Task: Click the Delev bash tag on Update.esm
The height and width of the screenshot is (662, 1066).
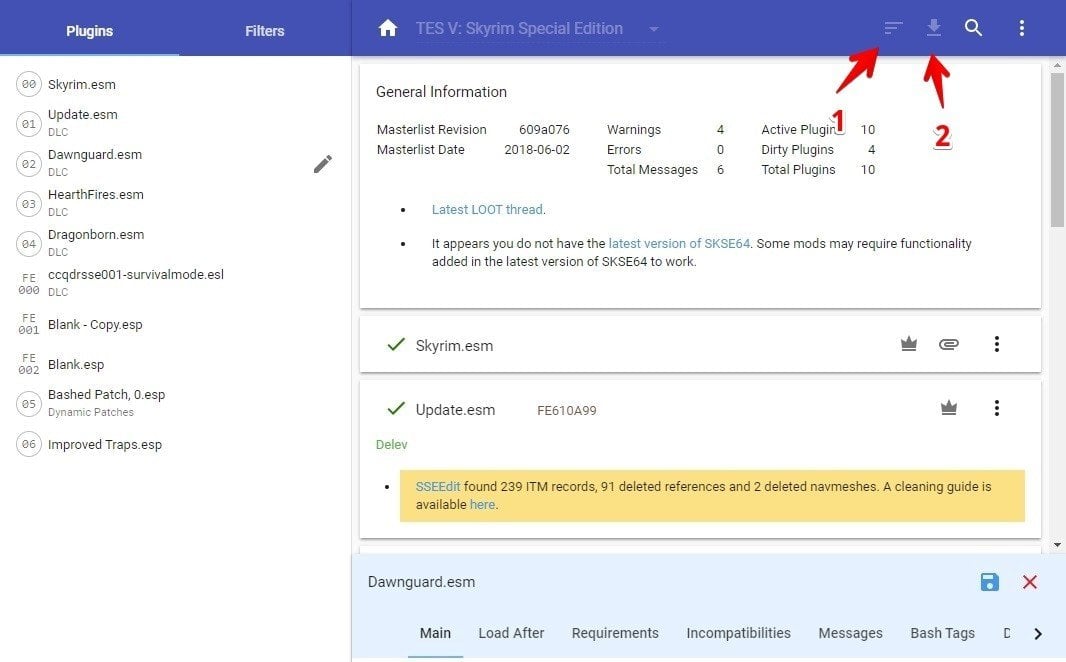Action: pos(392,445)
